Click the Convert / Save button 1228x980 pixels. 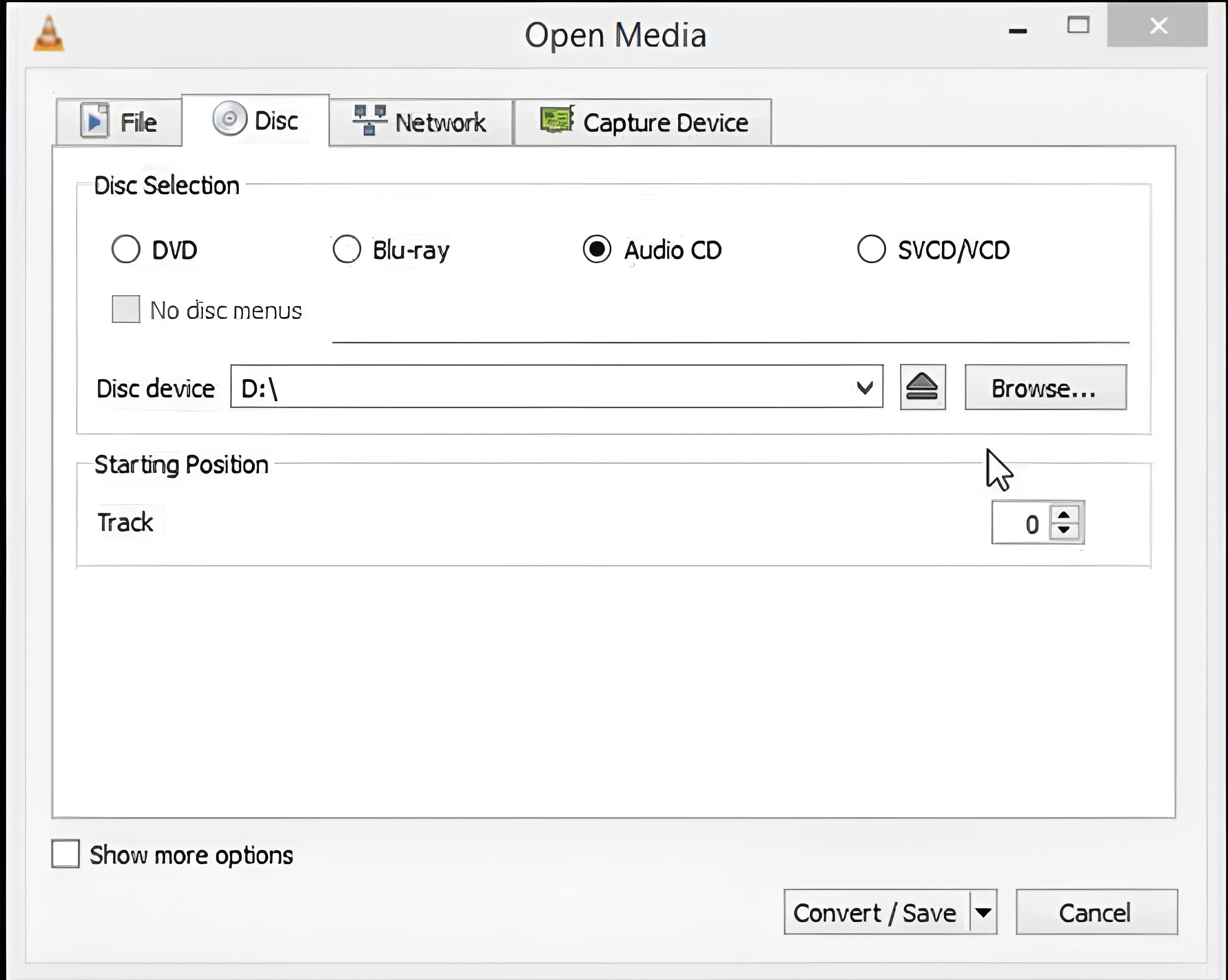(x=876, y=912)
